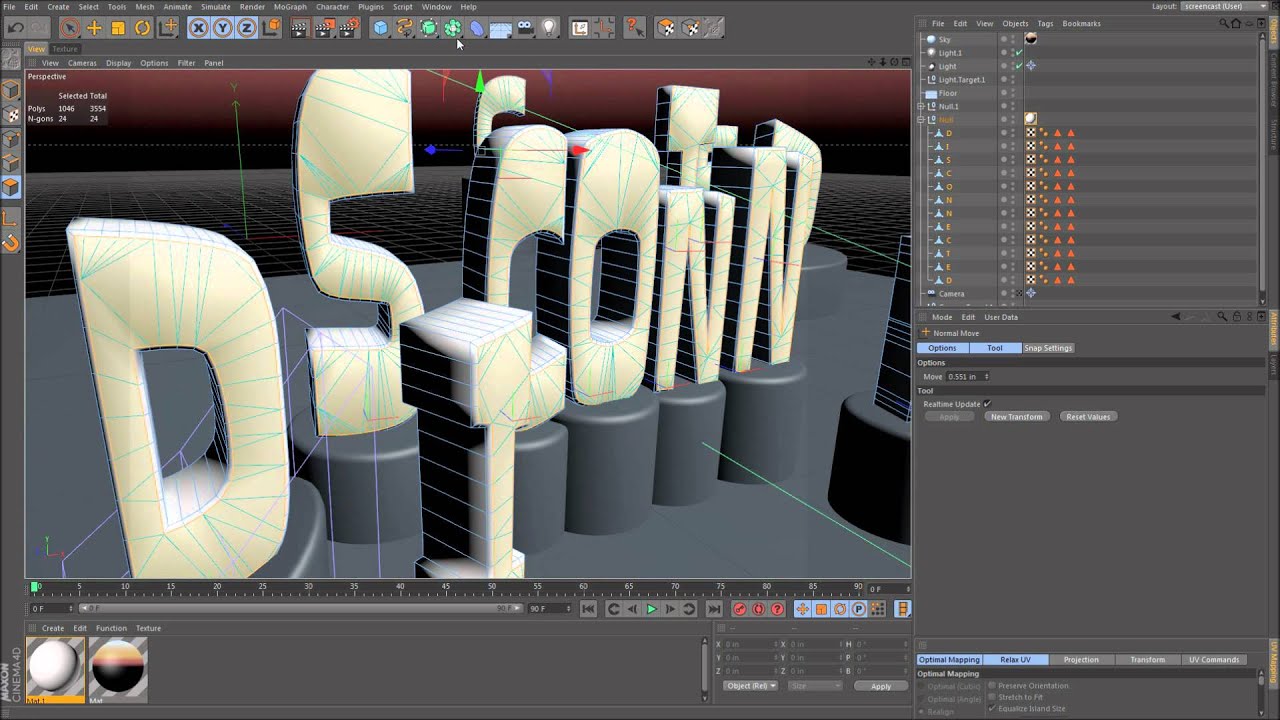Go to end of animation
Screen dimensions: 1280x720
pyautogui.click(x=713, y=609)
